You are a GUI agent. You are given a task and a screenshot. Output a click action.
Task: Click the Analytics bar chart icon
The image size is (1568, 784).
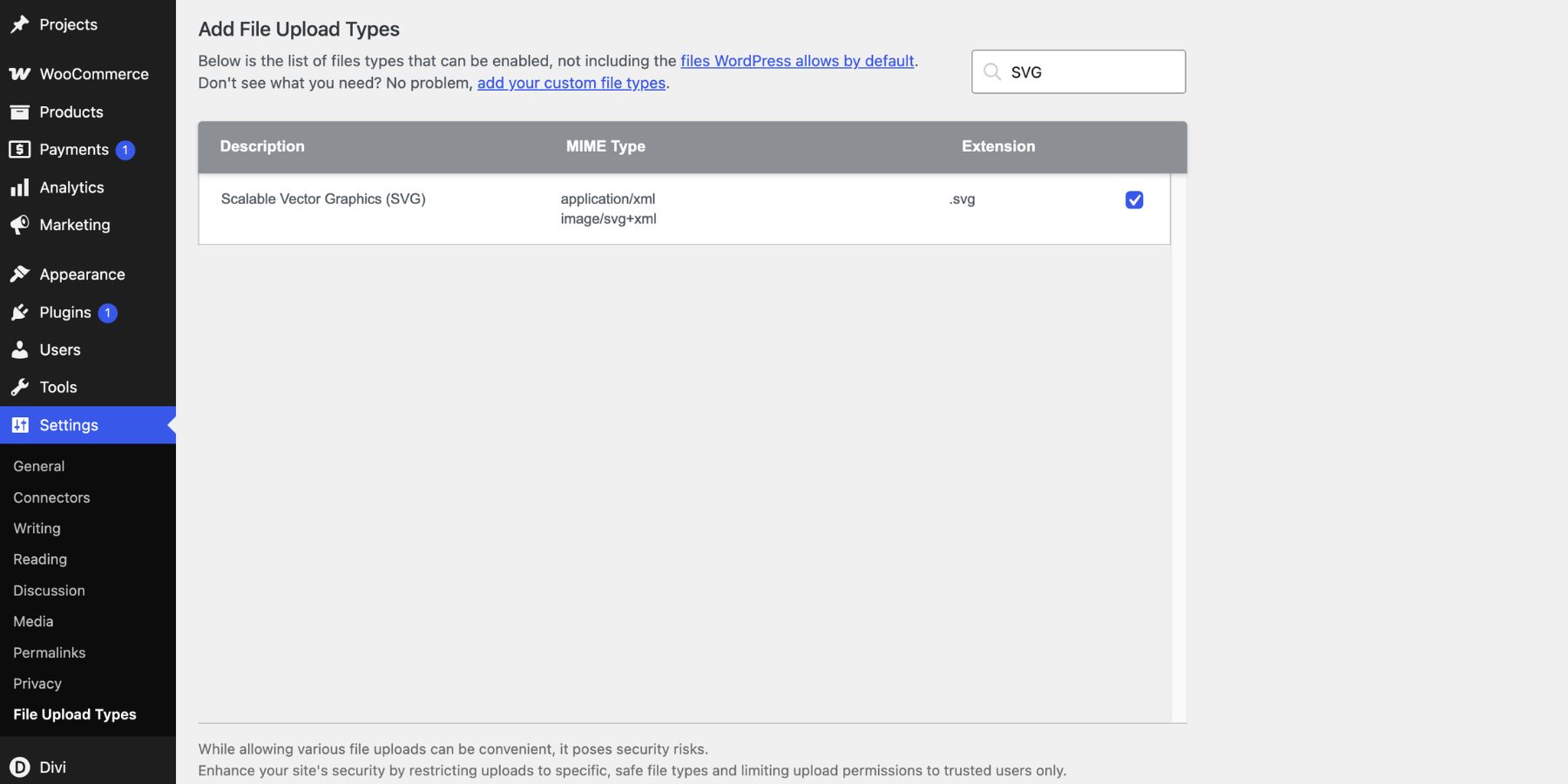[19, 187]
